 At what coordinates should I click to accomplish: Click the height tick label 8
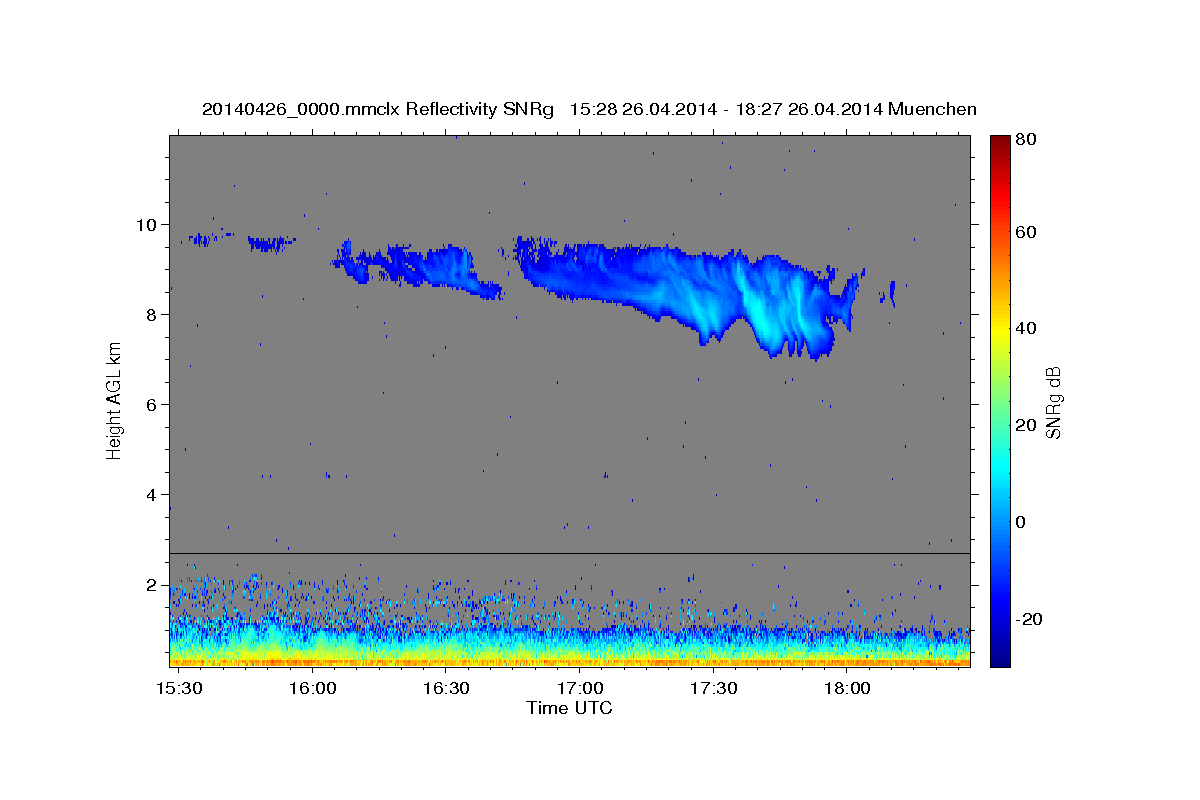[x=153, y=314]
